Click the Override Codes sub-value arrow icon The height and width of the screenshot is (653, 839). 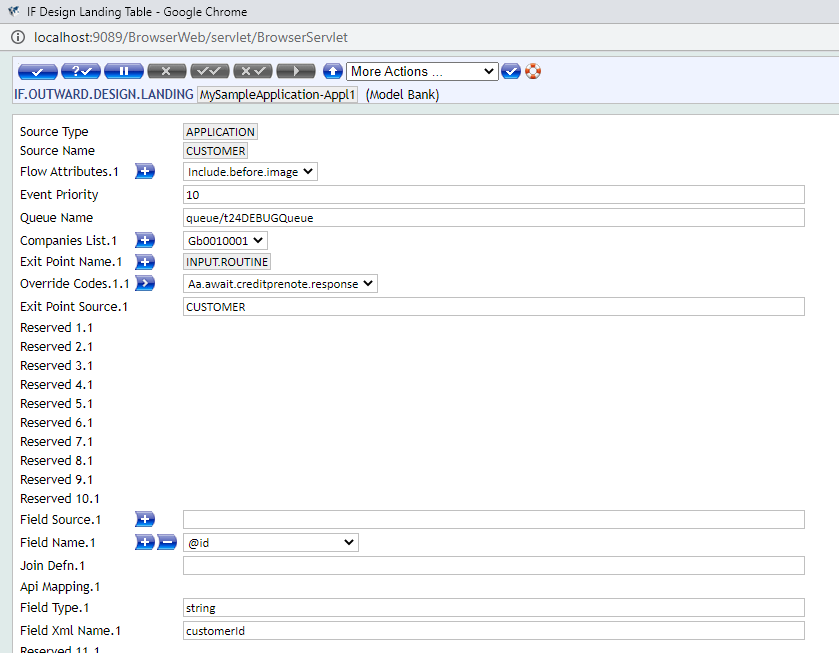[145, 284]
